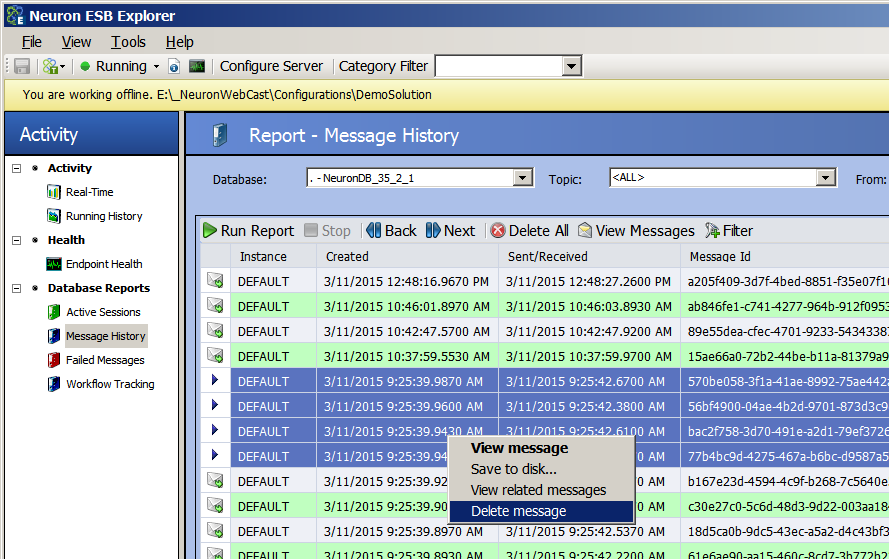Click the Active Sessions green book icon
The height and width of the screenshot is (559, 889).
pos(54,312)
